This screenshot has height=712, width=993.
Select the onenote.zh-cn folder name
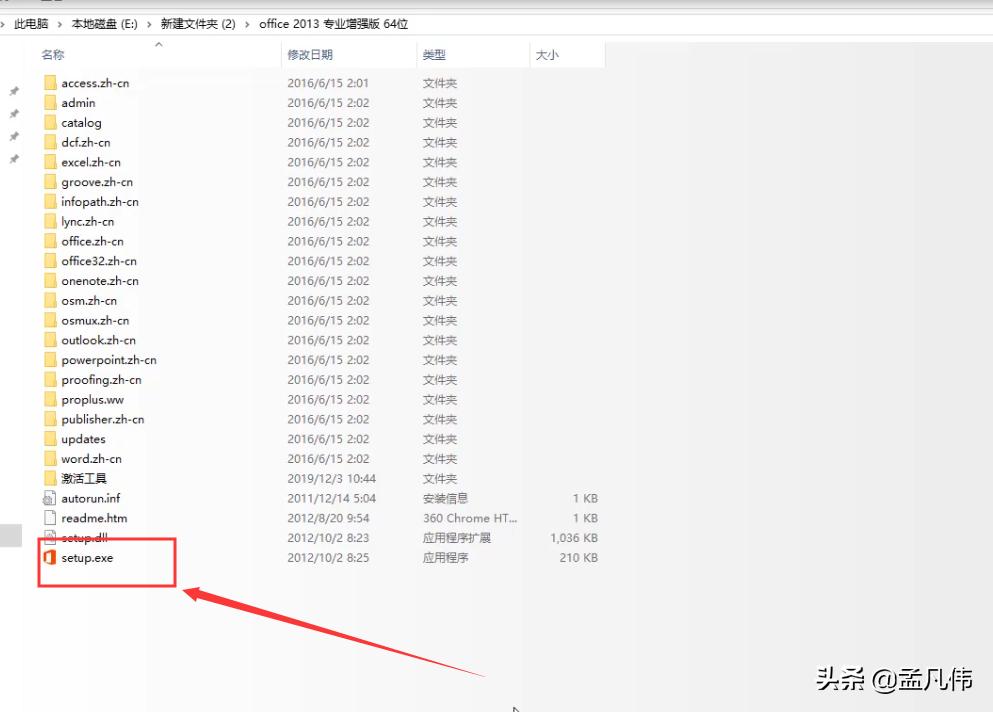(x=100, y=281)
